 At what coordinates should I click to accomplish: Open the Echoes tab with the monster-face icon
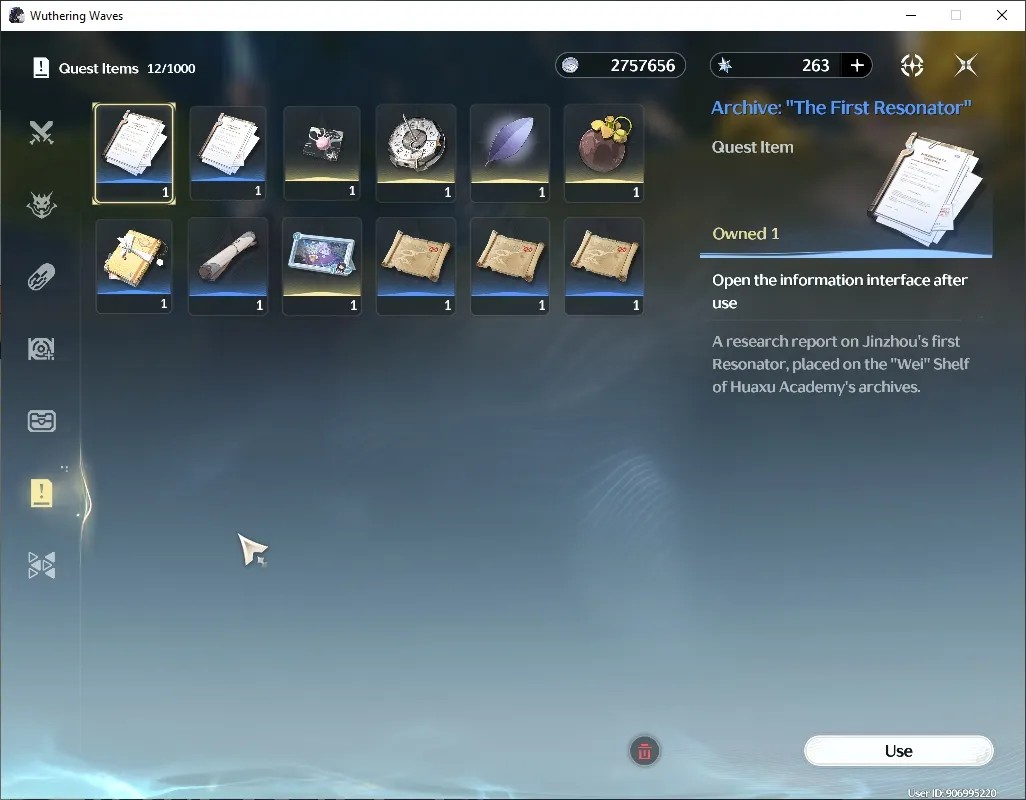(41, 205)
